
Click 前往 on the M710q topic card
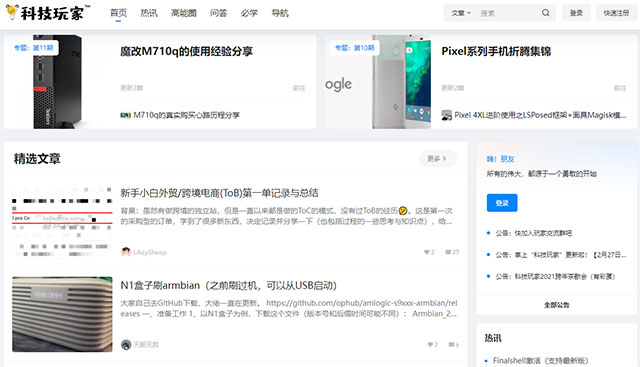[299, 88]
